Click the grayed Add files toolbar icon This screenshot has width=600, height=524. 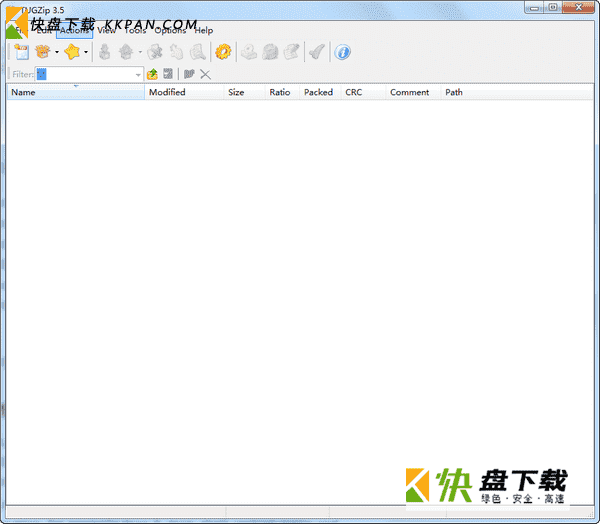coord(104,52)
